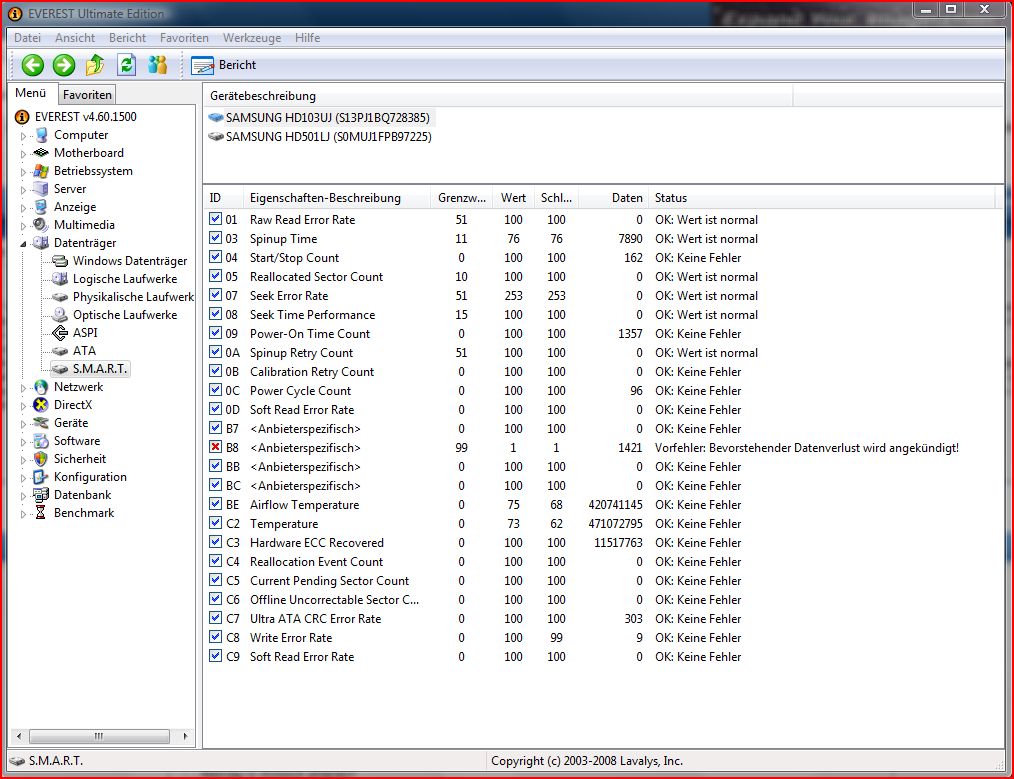
Task: Click the Netzwerk globe icon
Action: click(41, 387)
